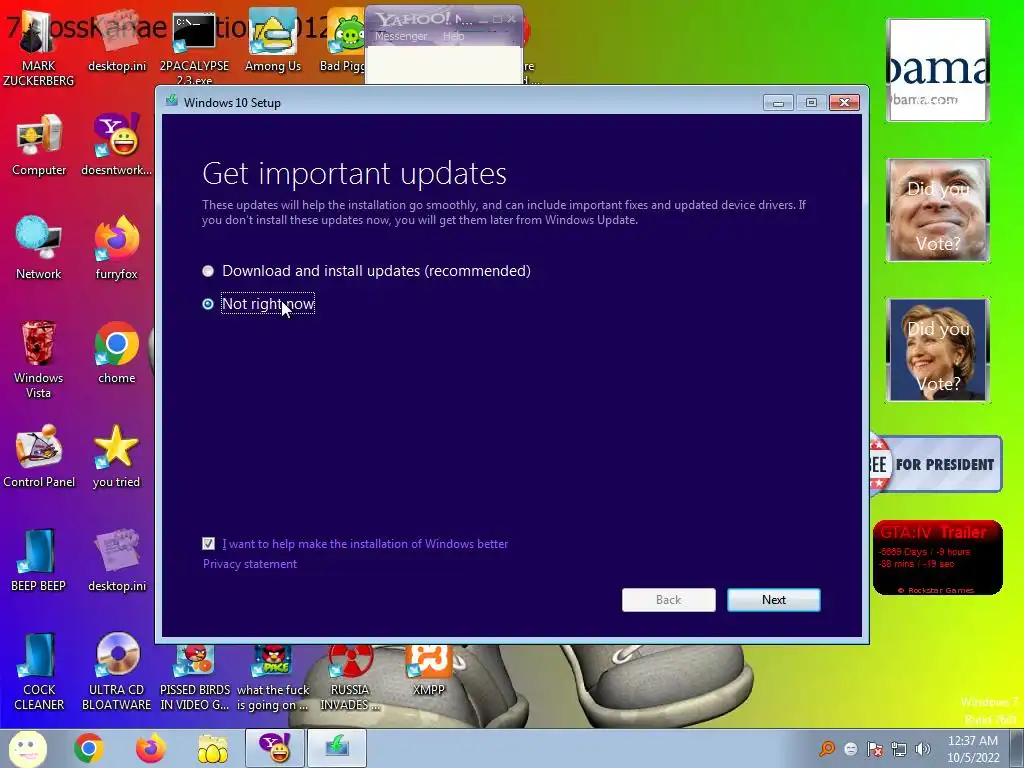
Task: Open the RUSSIA INVADES desktop icon
Action: [350, 678]
